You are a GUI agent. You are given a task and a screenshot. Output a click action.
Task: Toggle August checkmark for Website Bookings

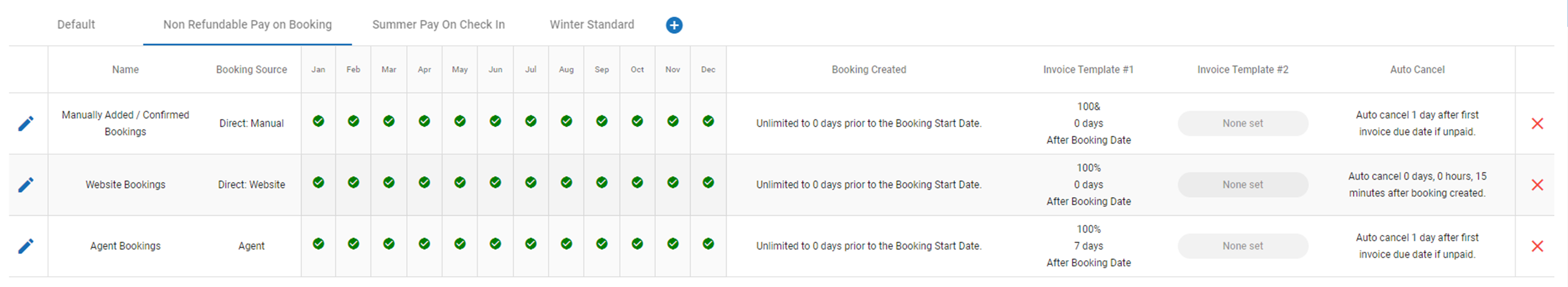566,182
